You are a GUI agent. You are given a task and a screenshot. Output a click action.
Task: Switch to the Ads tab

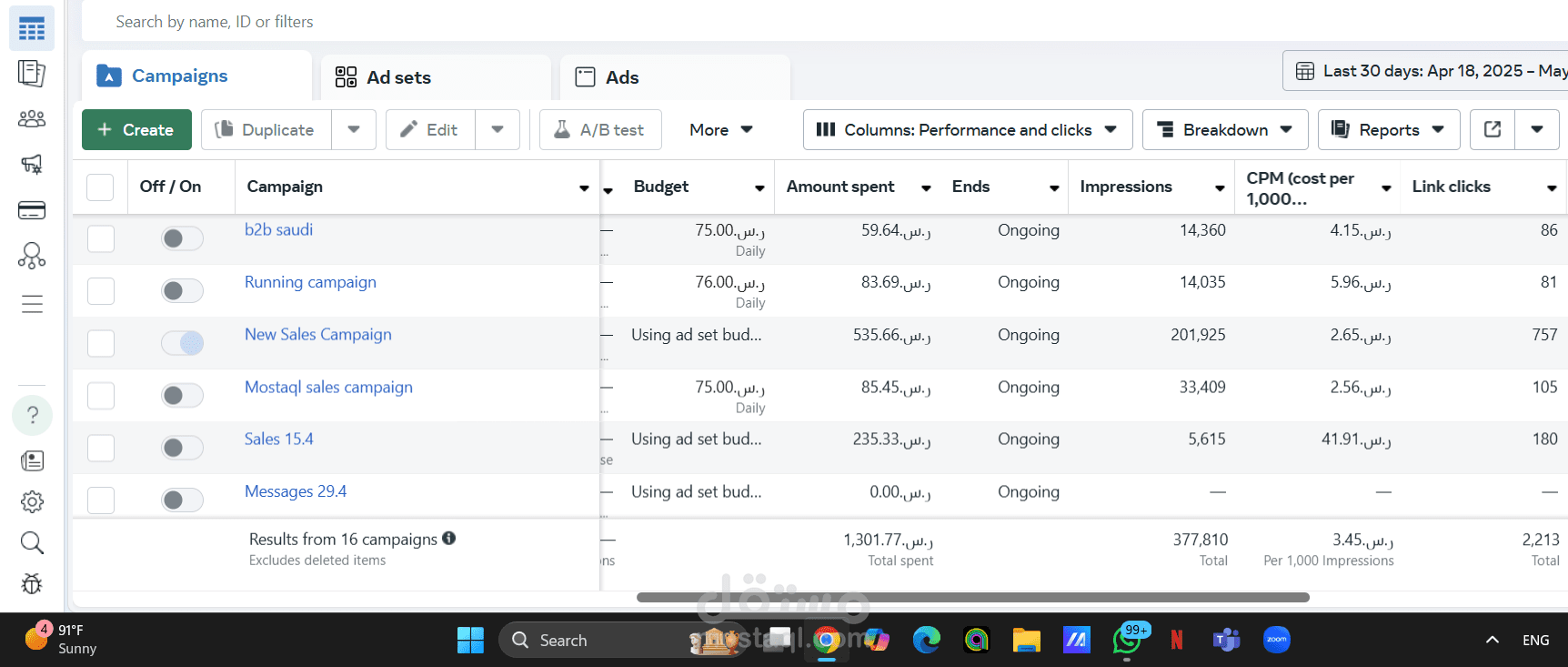(675, 77)
